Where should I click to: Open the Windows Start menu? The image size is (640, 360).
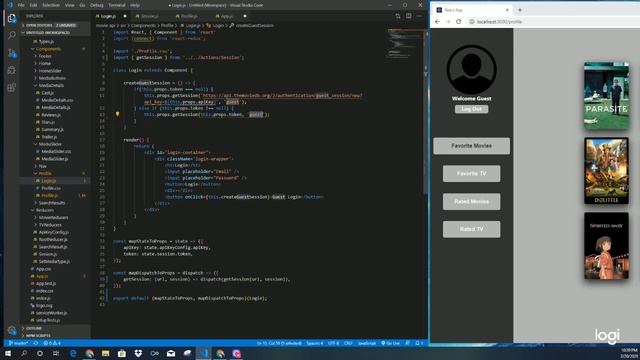click(x=8, y=353)
